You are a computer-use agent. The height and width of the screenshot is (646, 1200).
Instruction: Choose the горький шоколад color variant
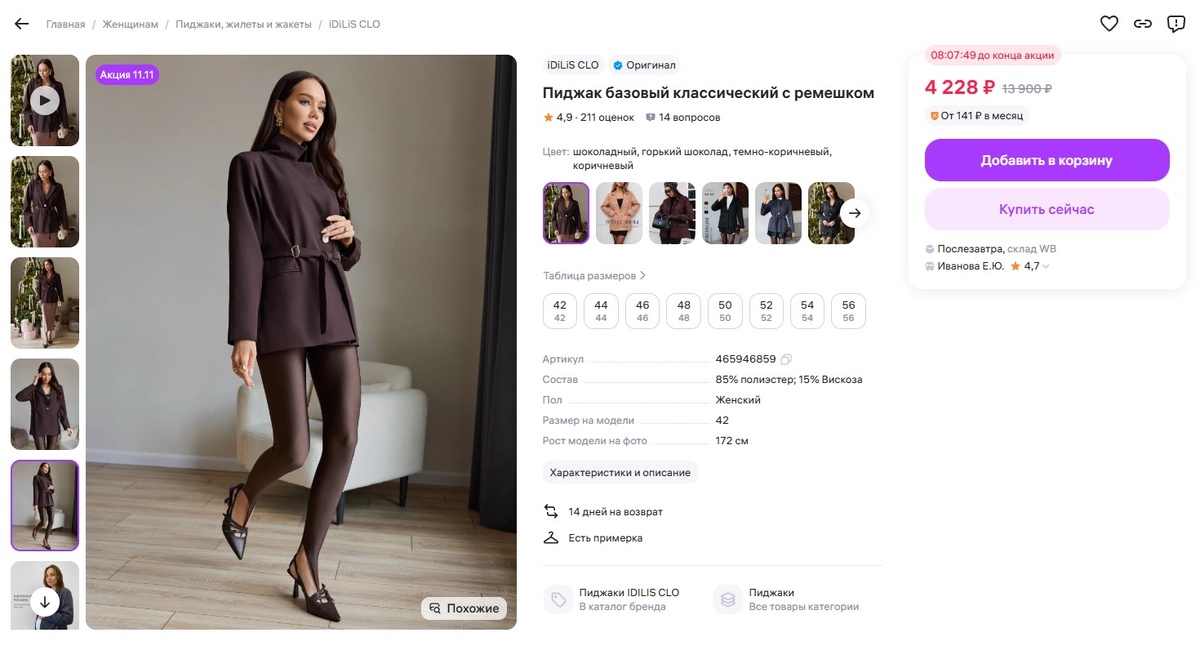(x=618, y=212)
